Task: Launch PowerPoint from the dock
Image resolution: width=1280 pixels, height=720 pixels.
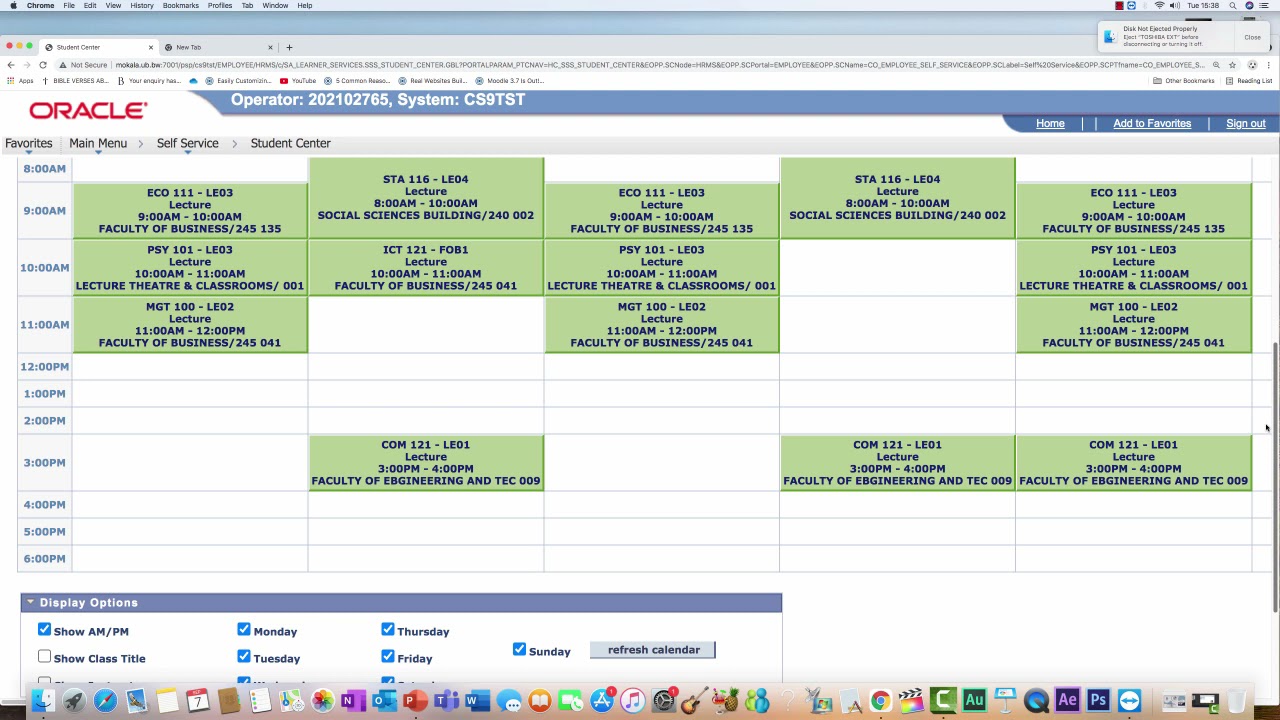Action: tap(415, 701)
